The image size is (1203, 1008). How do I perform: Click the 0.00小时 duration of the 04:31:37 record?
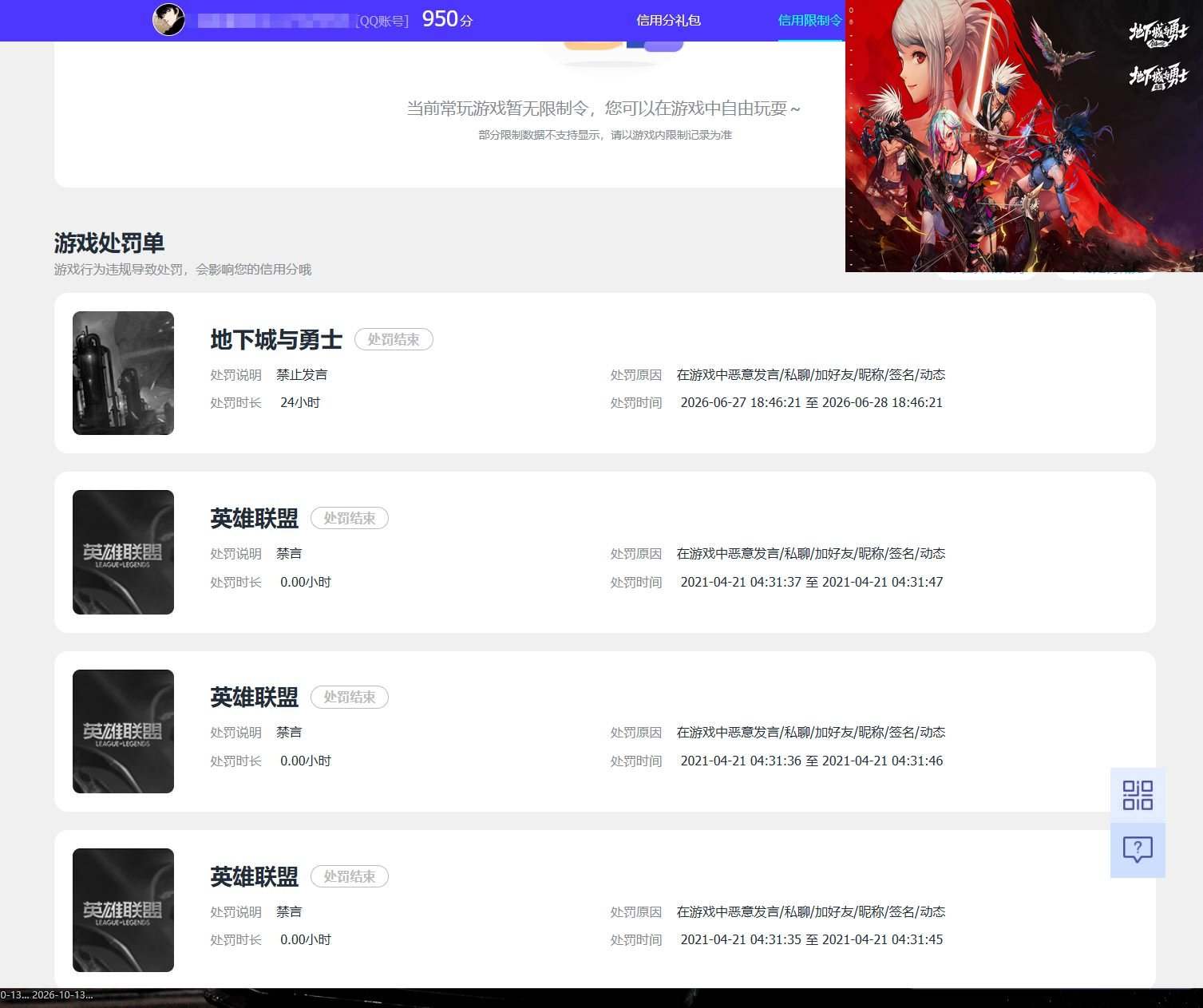(306, 583)
